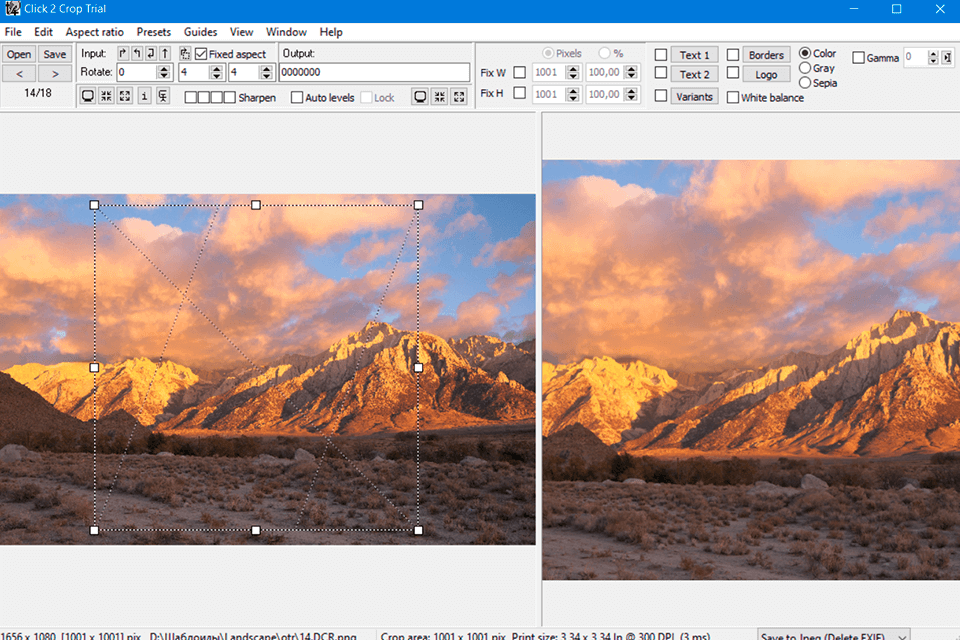Select the Color radio button

(x=805, y=53)
